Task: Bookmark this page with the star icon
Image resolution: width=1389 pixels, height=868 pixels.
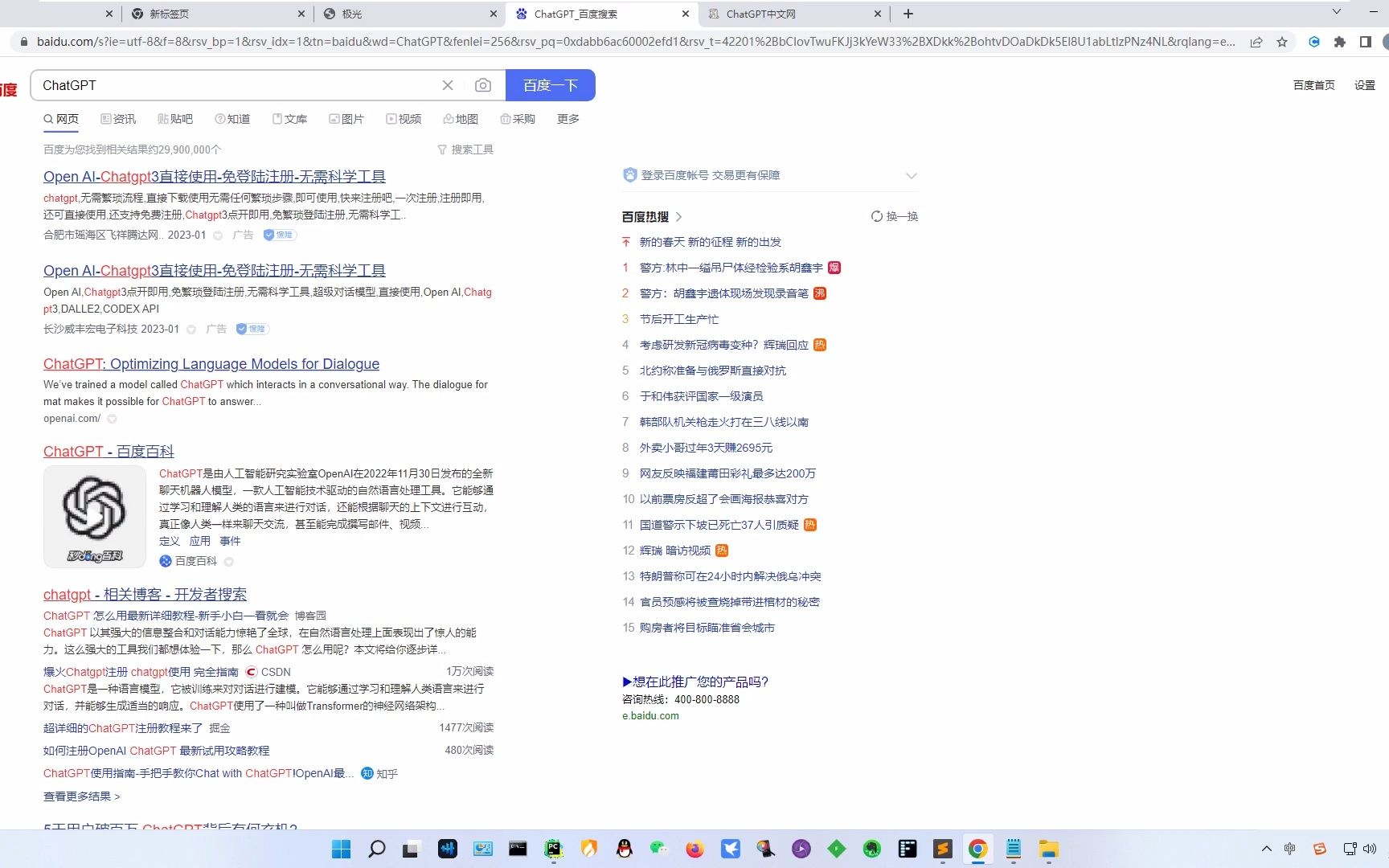Action: 1282,42
